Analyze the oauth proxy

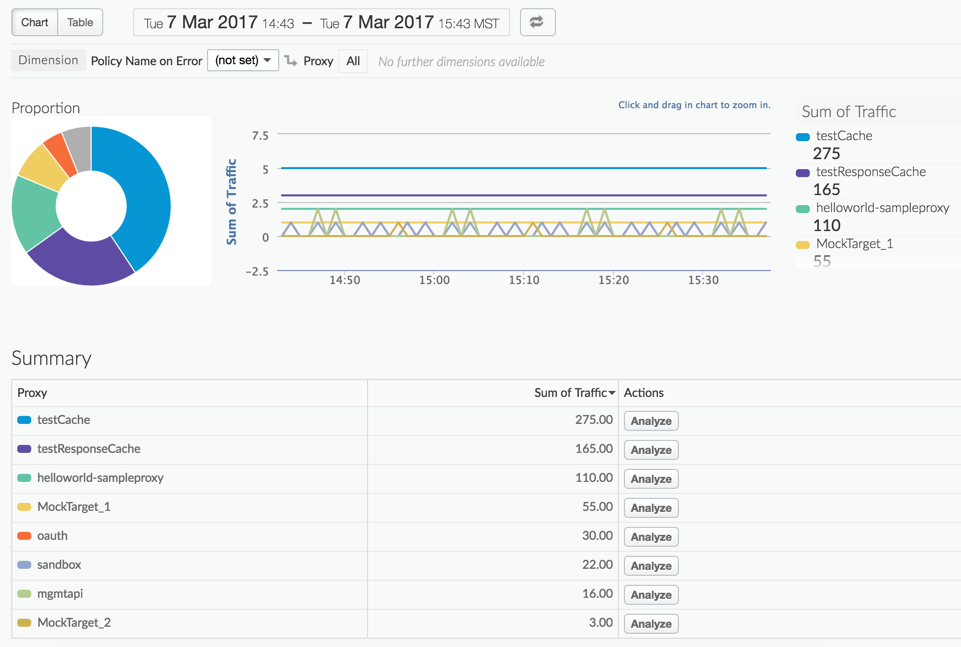(650, 537)
